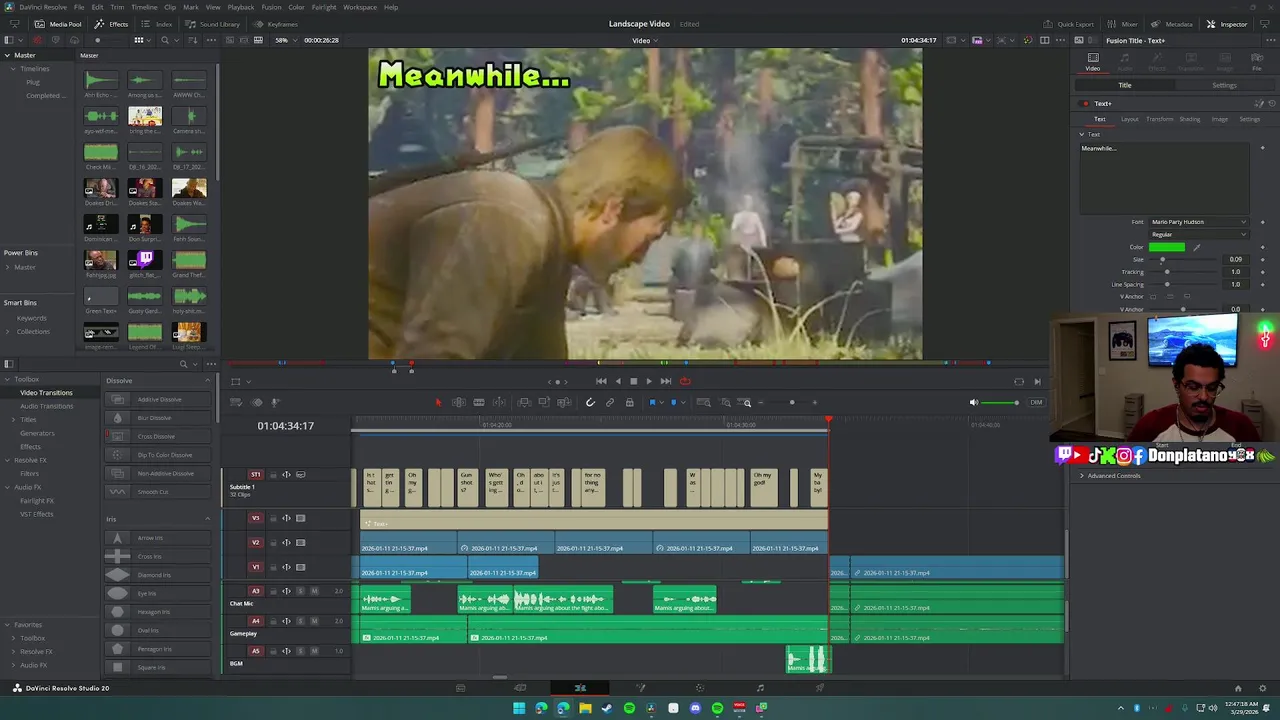Stop playback in the viewer
1280x720 pixels.
click(633, 381)
